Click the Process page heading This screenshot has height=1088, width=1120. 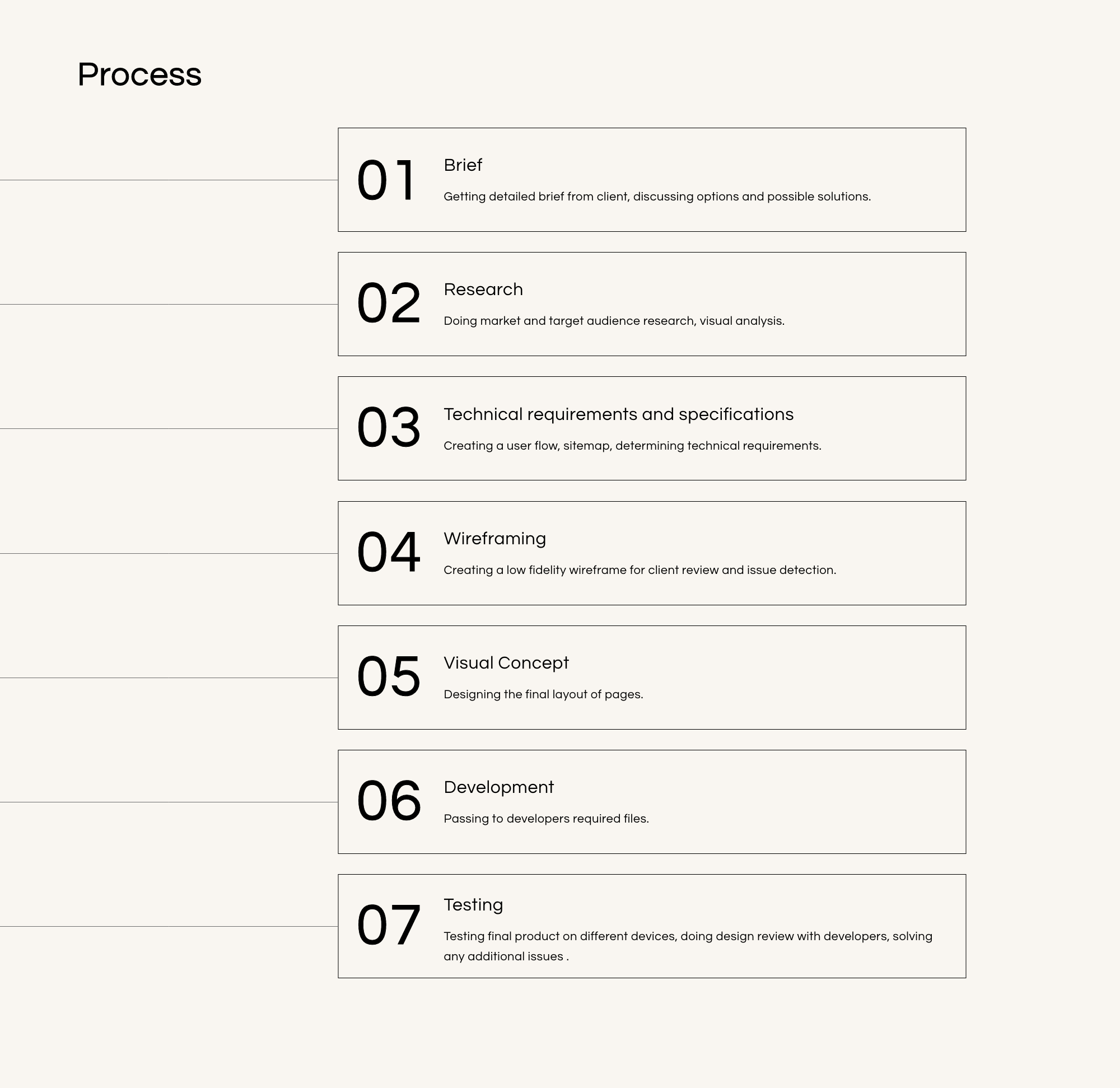[139, 75]
